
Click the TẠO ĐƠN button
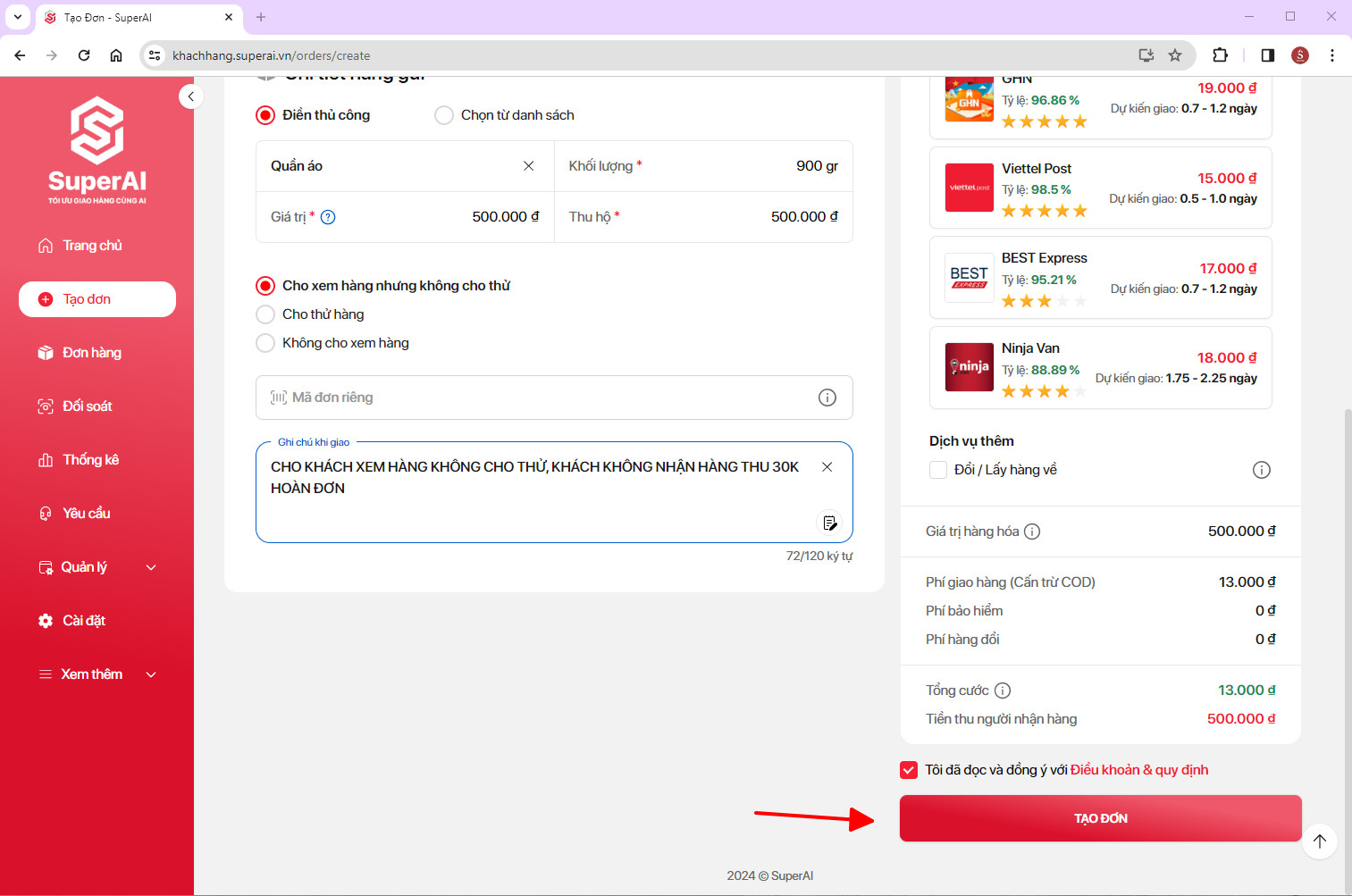tap(1101, 818)
